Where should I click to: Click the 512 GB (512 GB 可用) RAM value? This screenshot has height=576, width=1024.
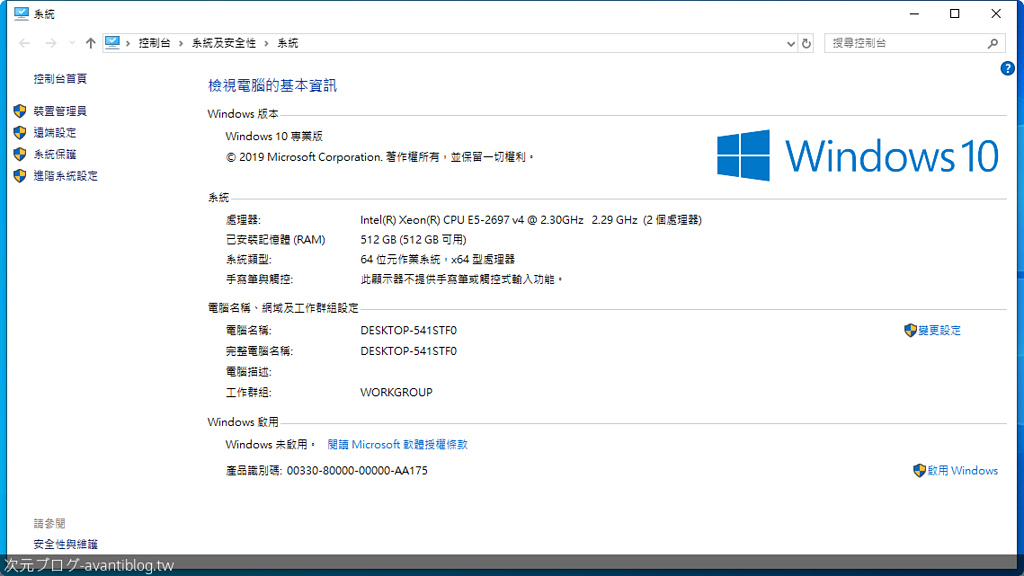[413, 240]
